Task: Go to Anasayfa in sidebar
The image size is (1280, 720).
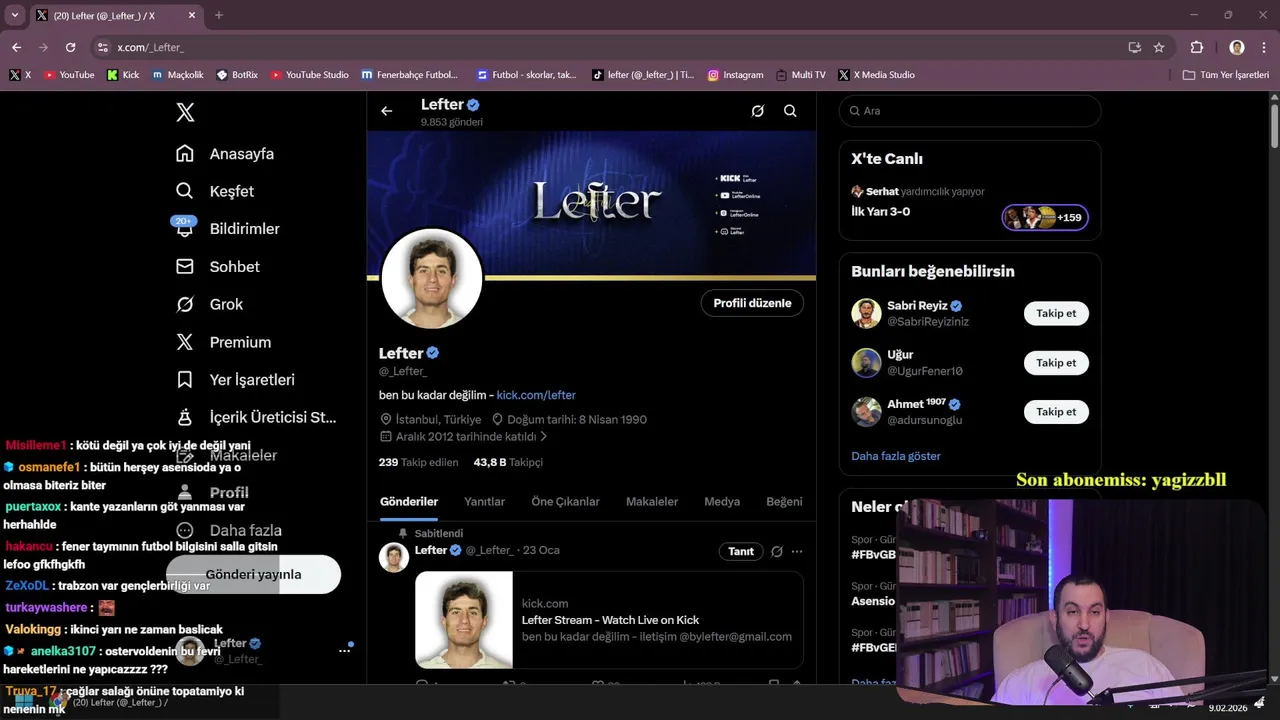Action: pyautogui.click(x=225, y=154)
